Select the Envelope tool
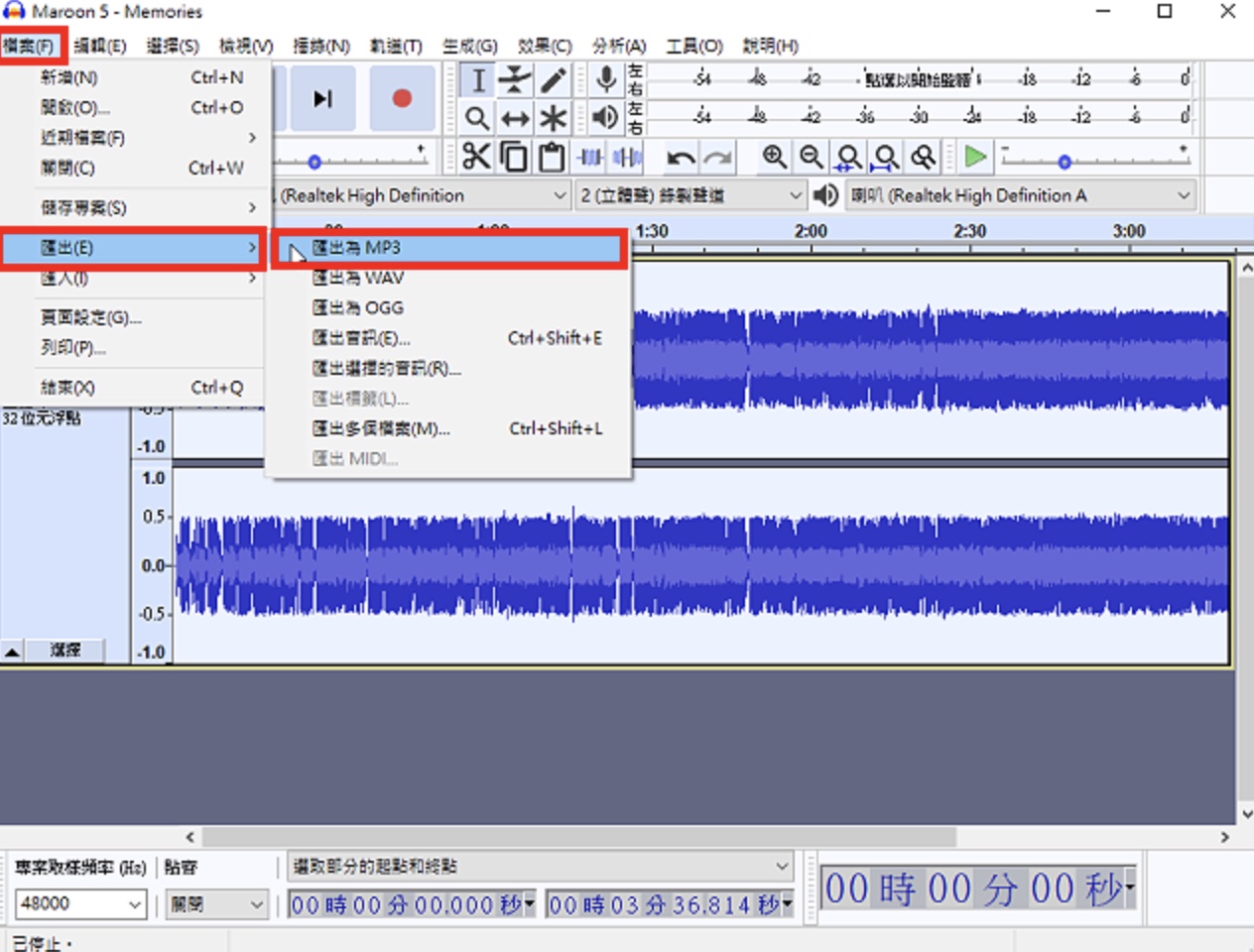Screen dimensions: 1254x952 [x=515, y=80]
